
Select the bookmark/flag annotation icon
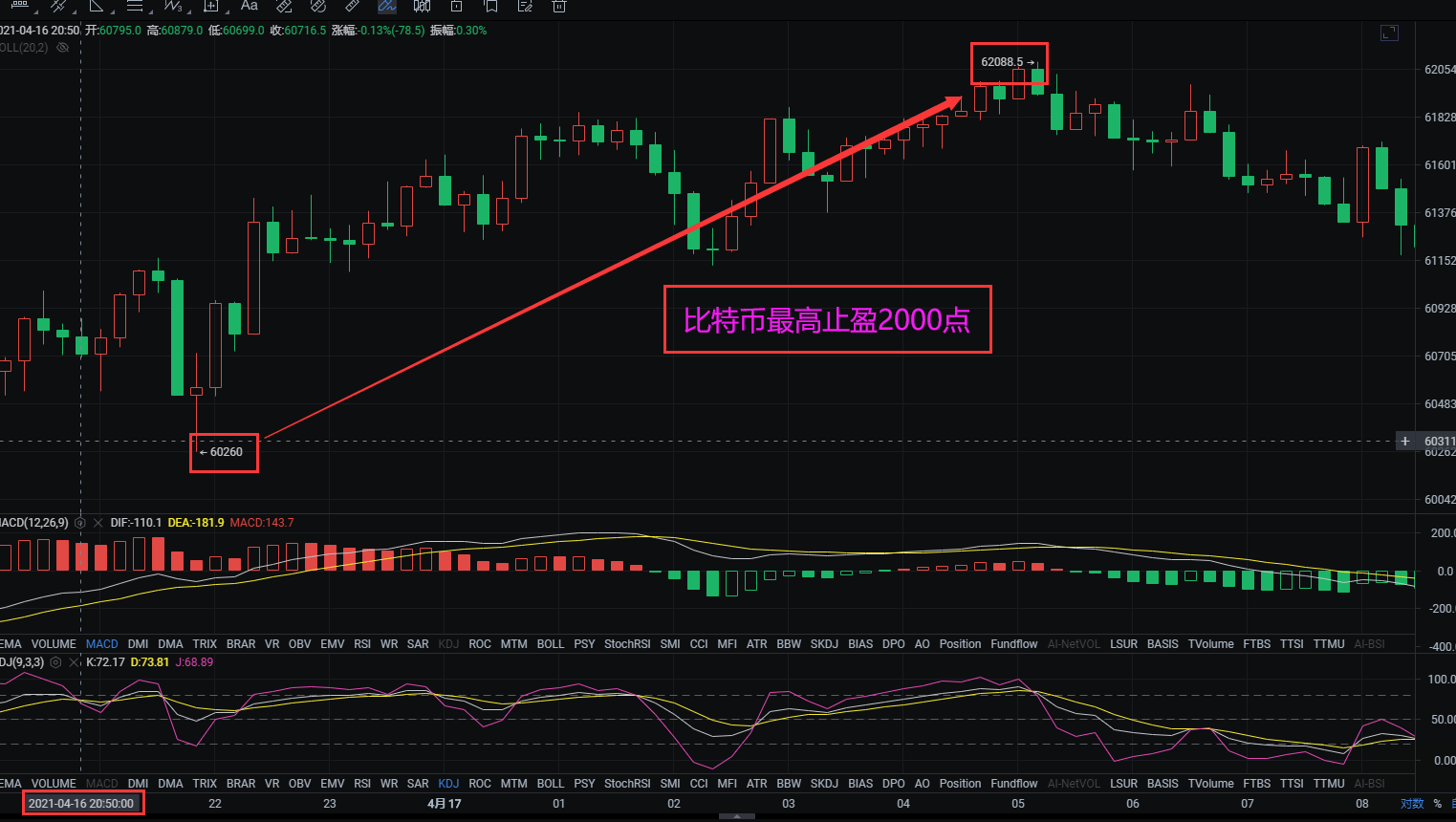[489, 7]
